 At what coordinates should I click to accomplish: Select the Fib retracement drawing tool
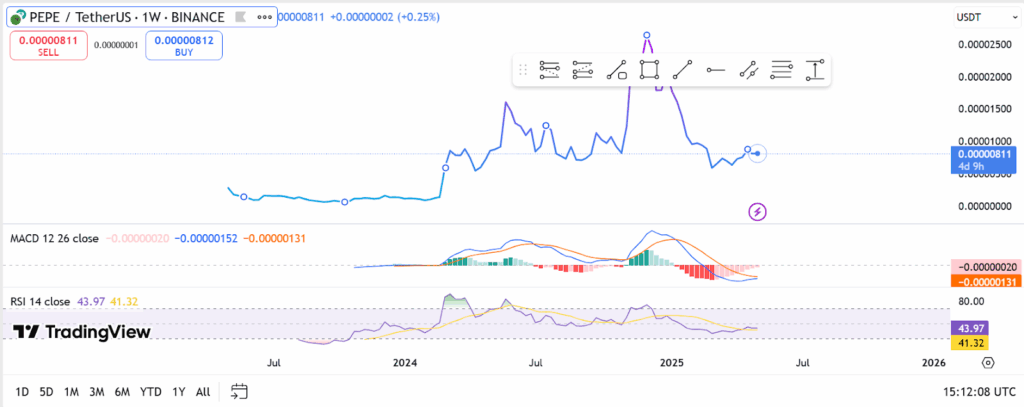point(550,70)
